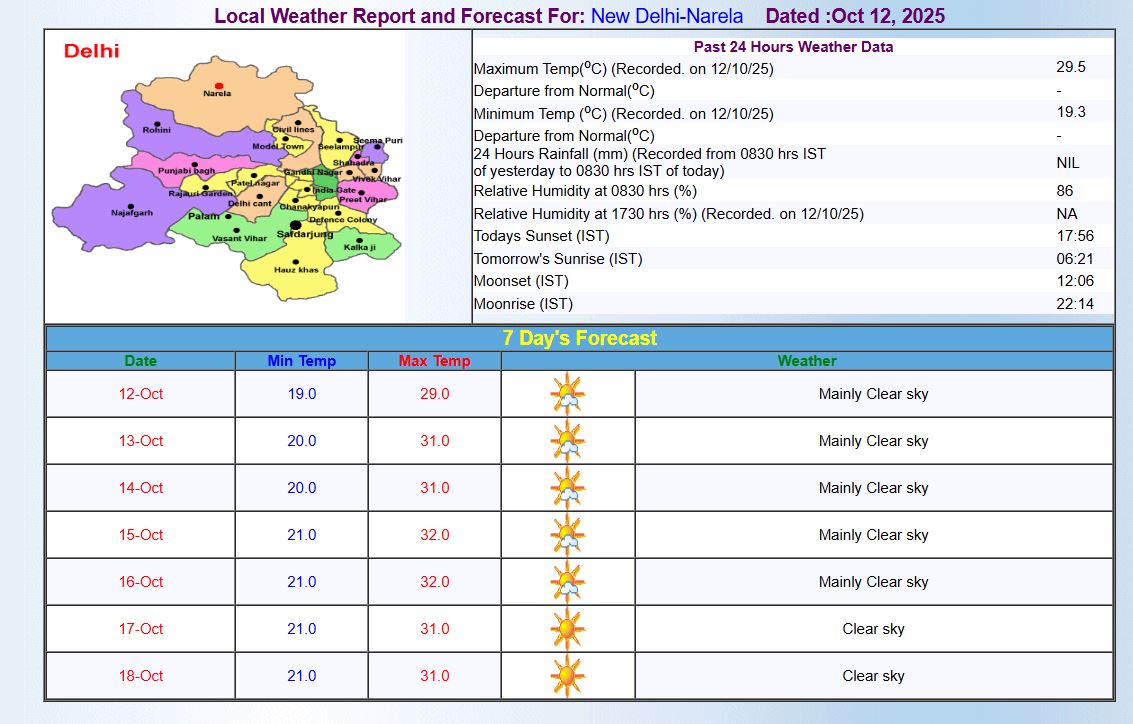Click the 7 Day's Forecast header bar
This screenshot has width=1133, height=724.
click(x=579, y=338)
